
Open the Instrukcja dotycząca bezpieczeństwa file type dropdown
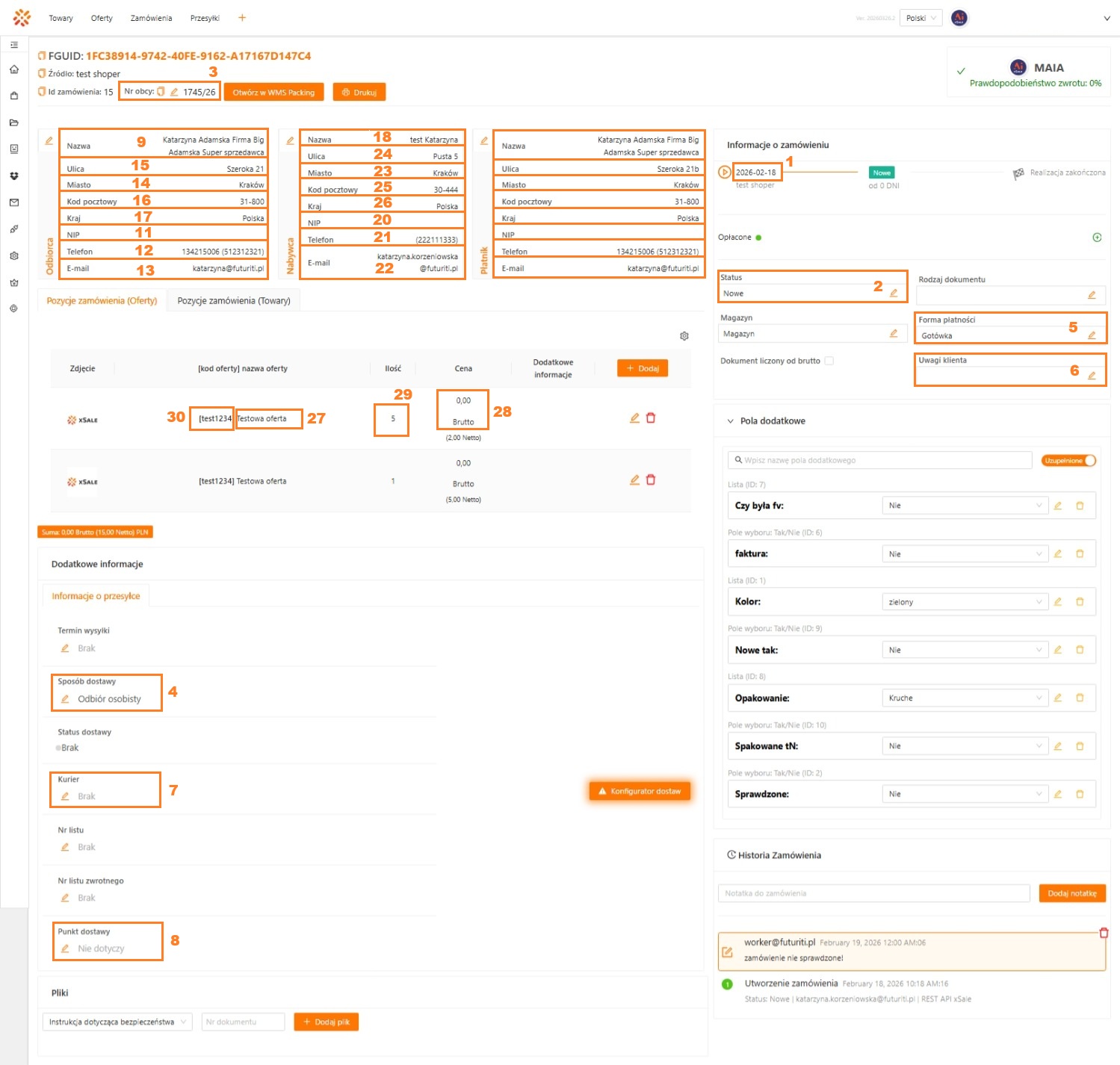[117, 1022]
